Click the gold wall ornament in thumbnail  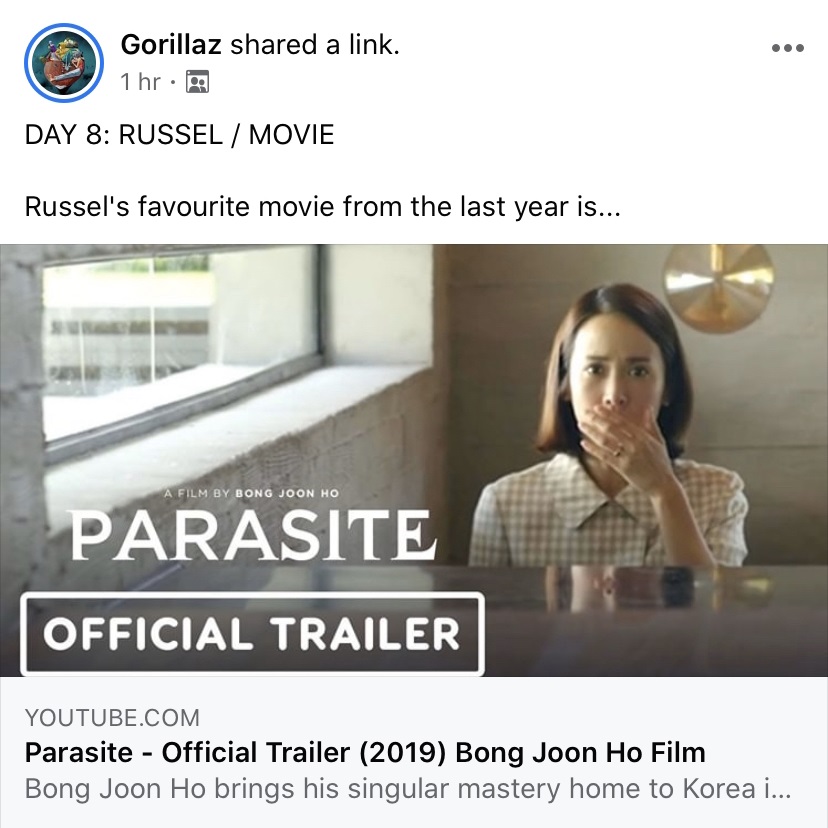pyautogui.click(x=718, y=288)
